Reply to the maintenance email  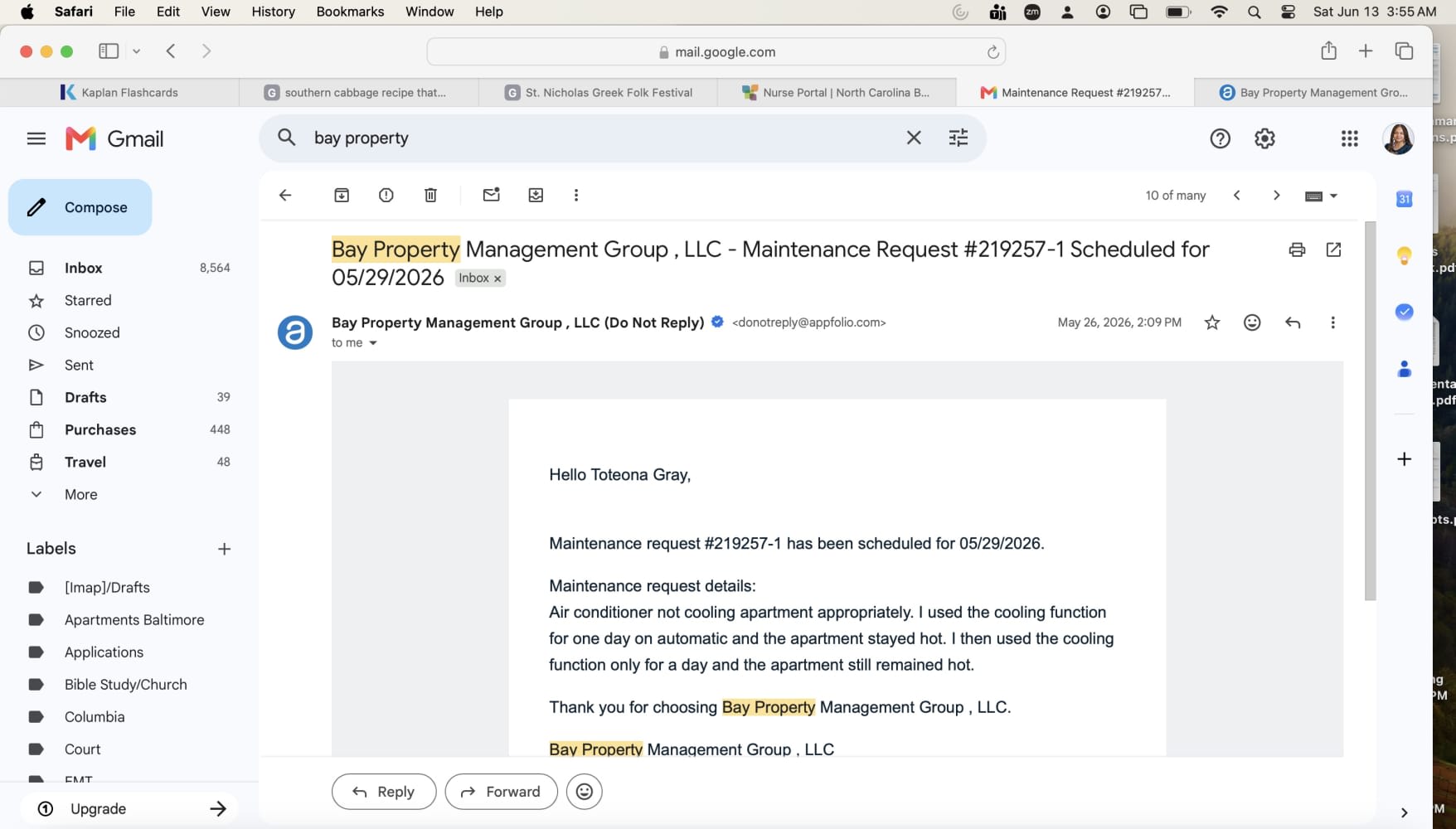click(x=384, y=792)
